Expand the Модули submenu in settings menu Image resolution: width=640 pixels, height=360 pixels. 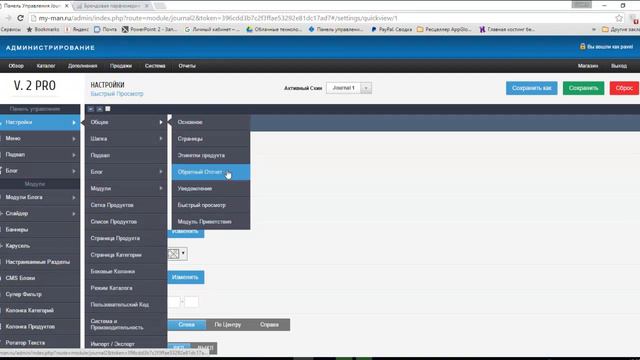(126, 189)
